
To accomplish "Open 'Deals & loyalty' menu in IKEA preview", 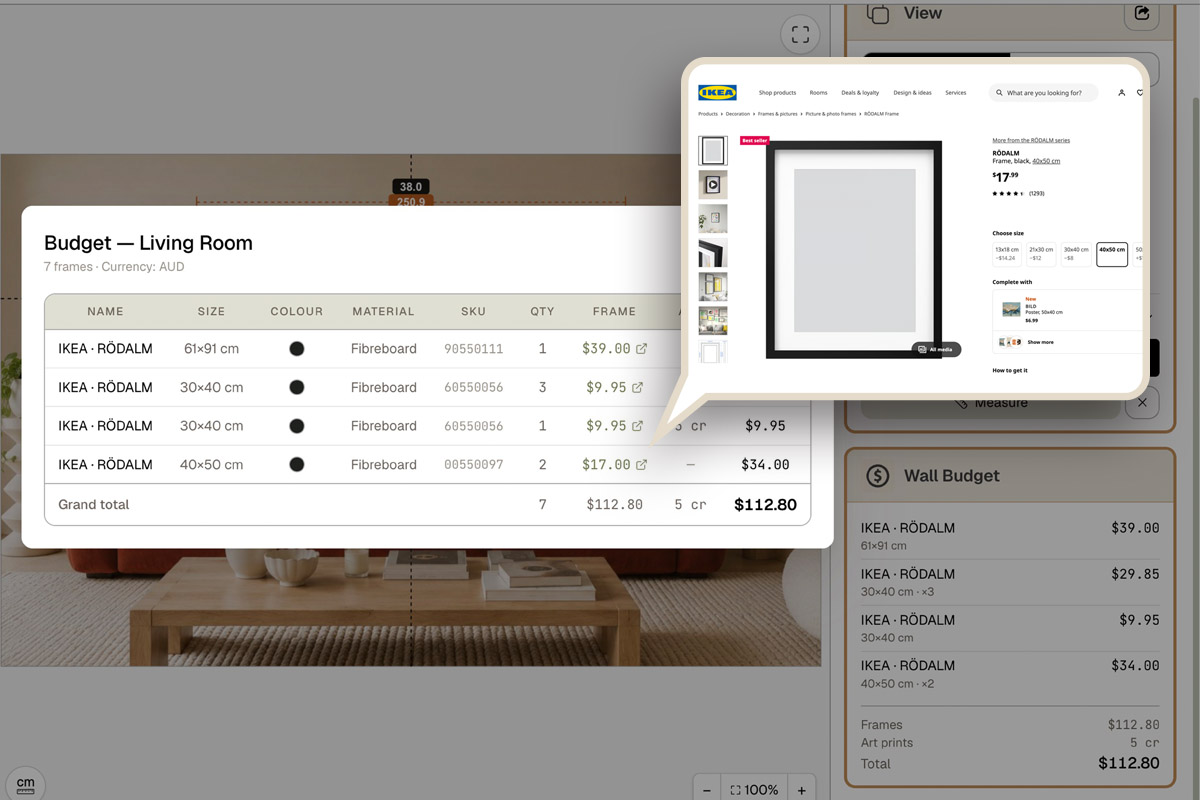I will (x=860, y=93).
